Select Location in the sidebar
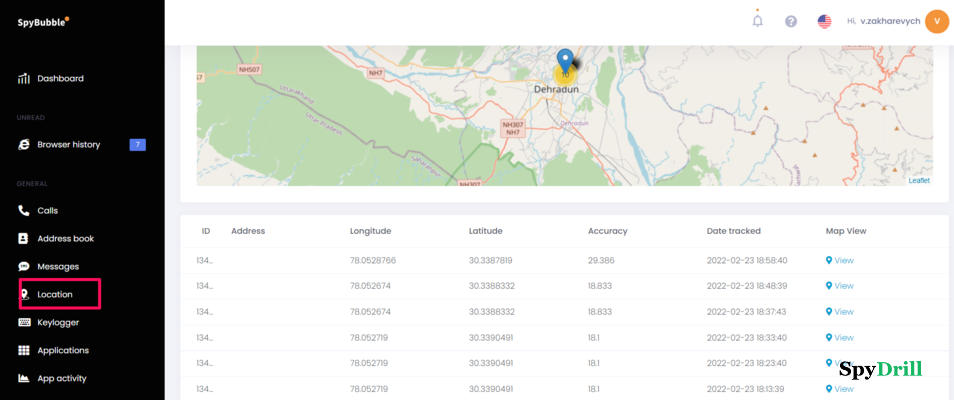This screenshot has width=954, height=400. (55, 294)
